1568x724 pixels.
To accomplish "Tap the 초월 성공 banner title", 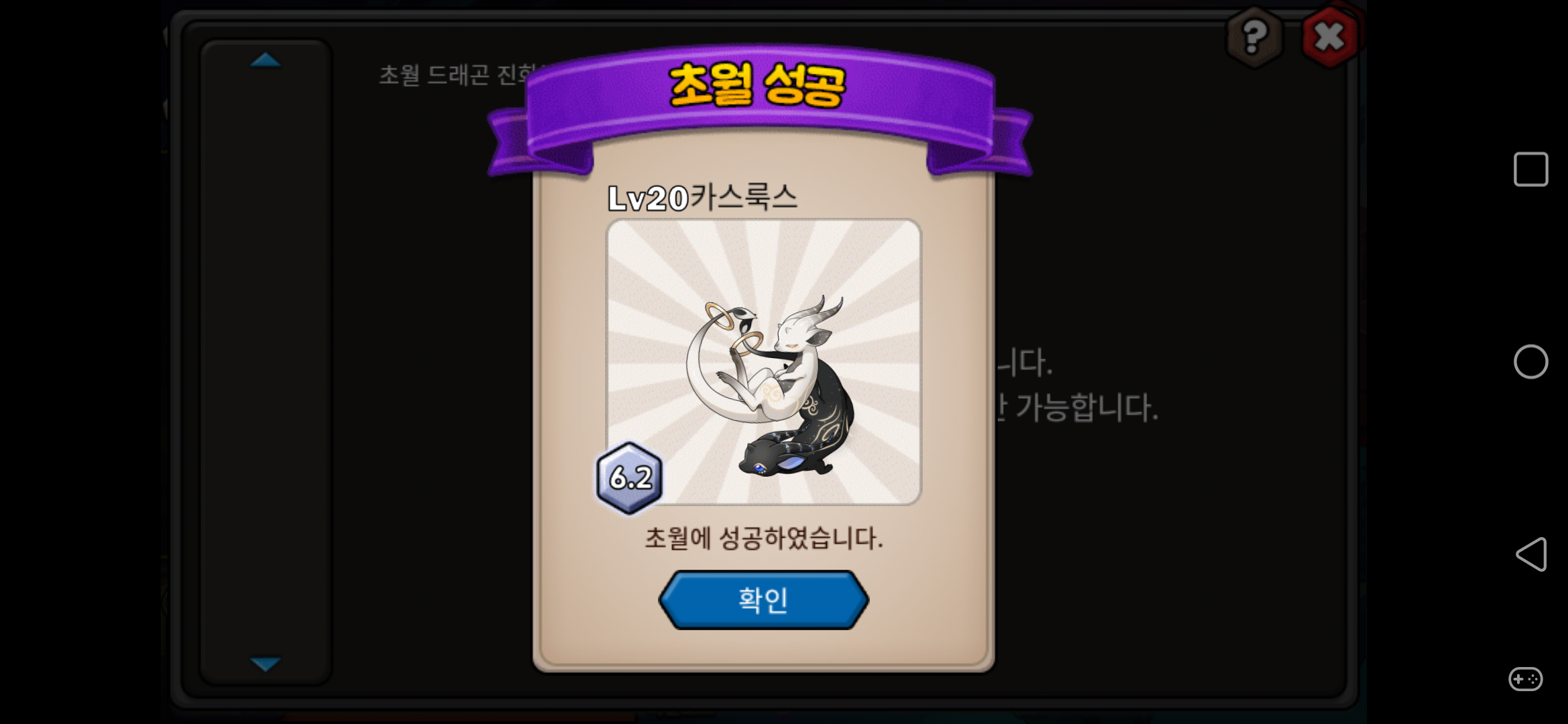I will [x=758, y=86].
